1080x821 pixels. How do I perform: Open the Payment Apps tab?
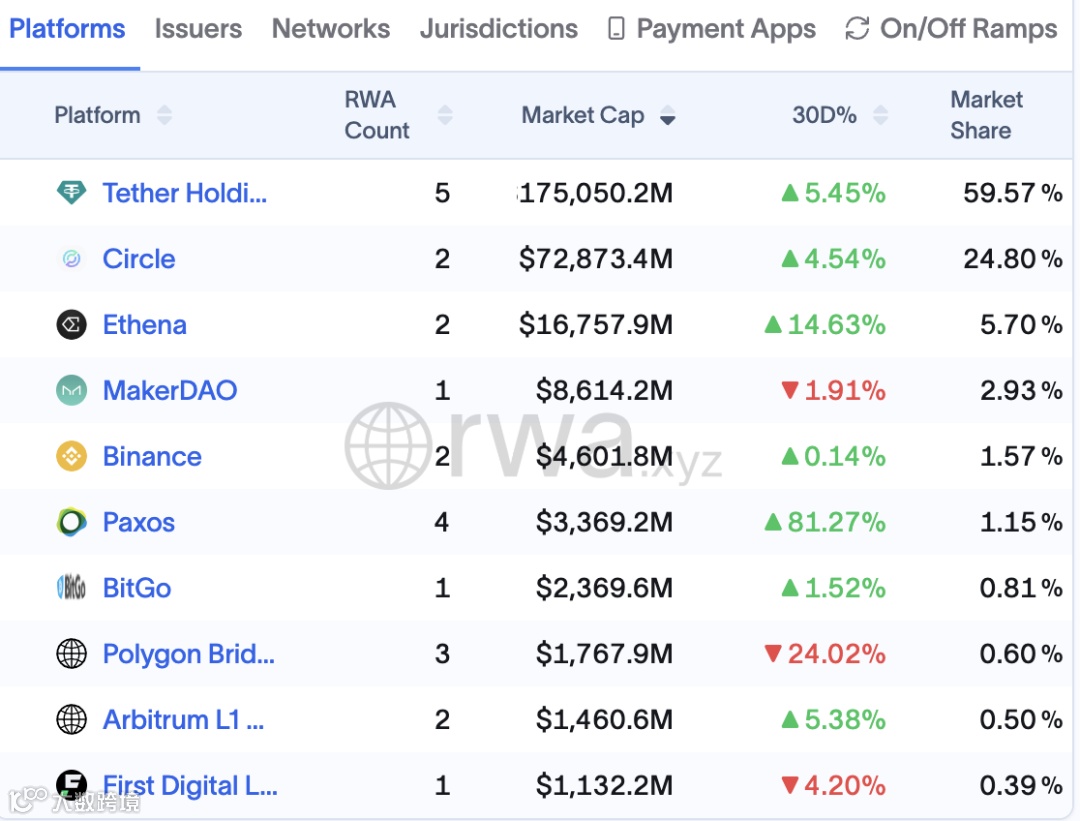[x=726, y=29]
